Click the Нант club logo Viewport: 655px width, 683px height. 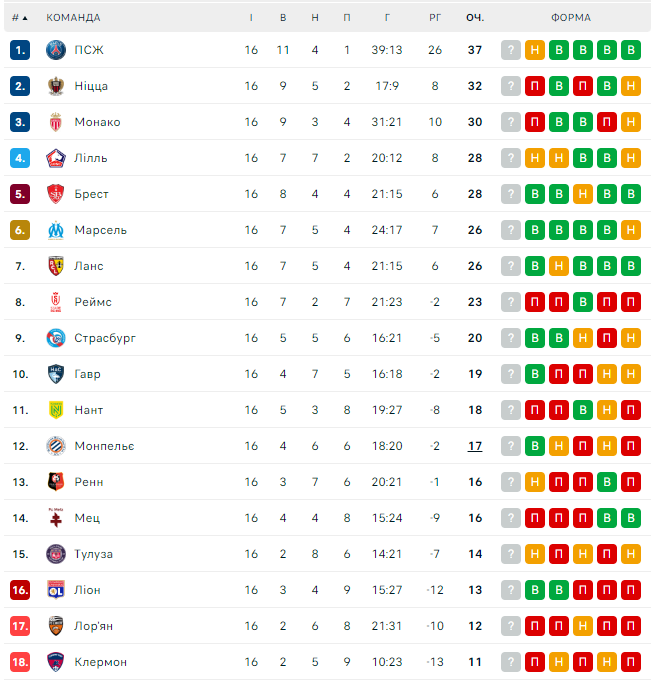coord(56,410)
